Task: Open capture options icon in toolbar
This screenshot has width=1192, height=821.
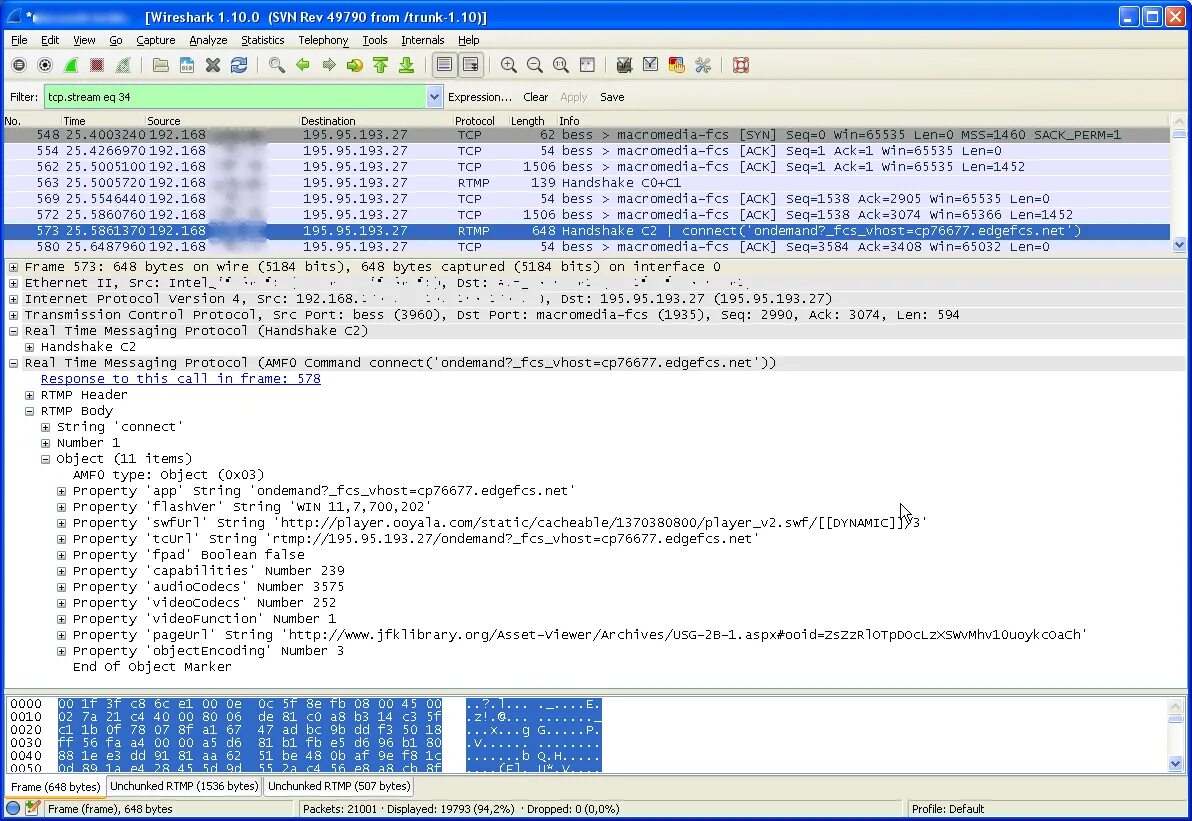Action: pos(45,65)
